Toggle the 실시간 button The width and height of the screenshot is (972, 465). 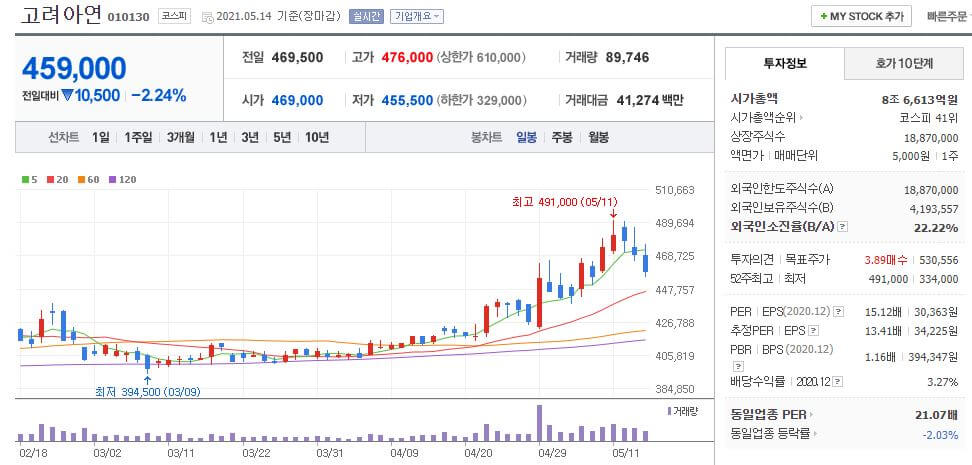pyautogui.click(x=367, y=17)
